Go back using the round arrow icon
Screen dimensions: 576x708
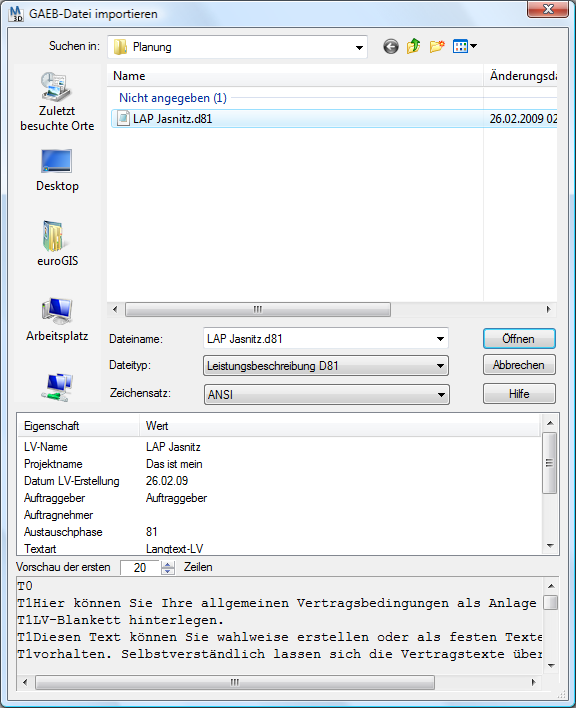pyautogui.click(x=391, y=47)
